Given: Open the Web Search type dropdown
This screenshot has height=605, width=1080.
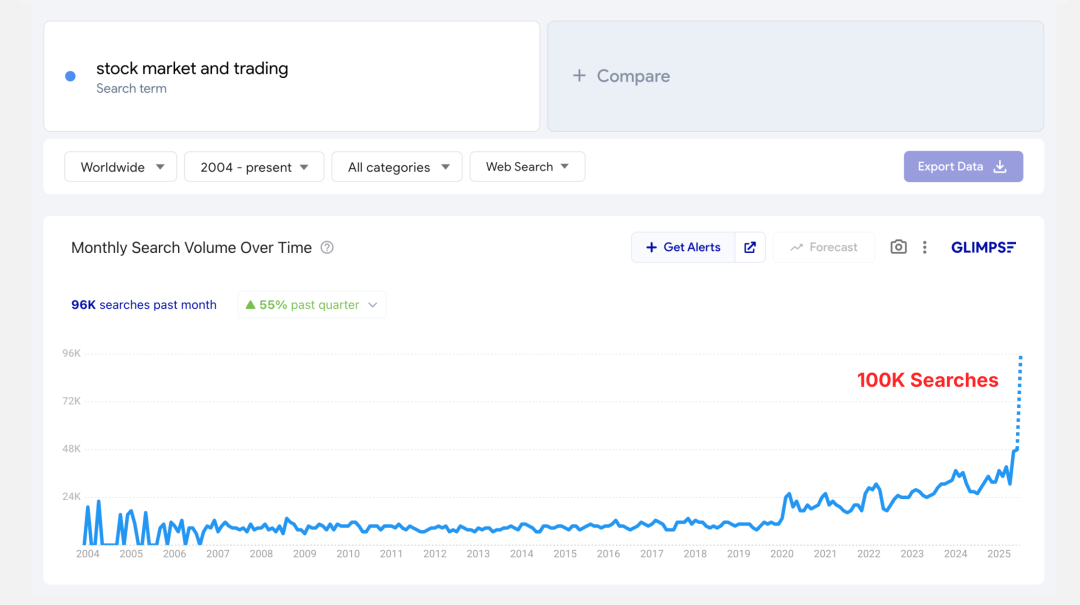Looking at the screenshot, I should pyautogui.click(x=527, y=167).
